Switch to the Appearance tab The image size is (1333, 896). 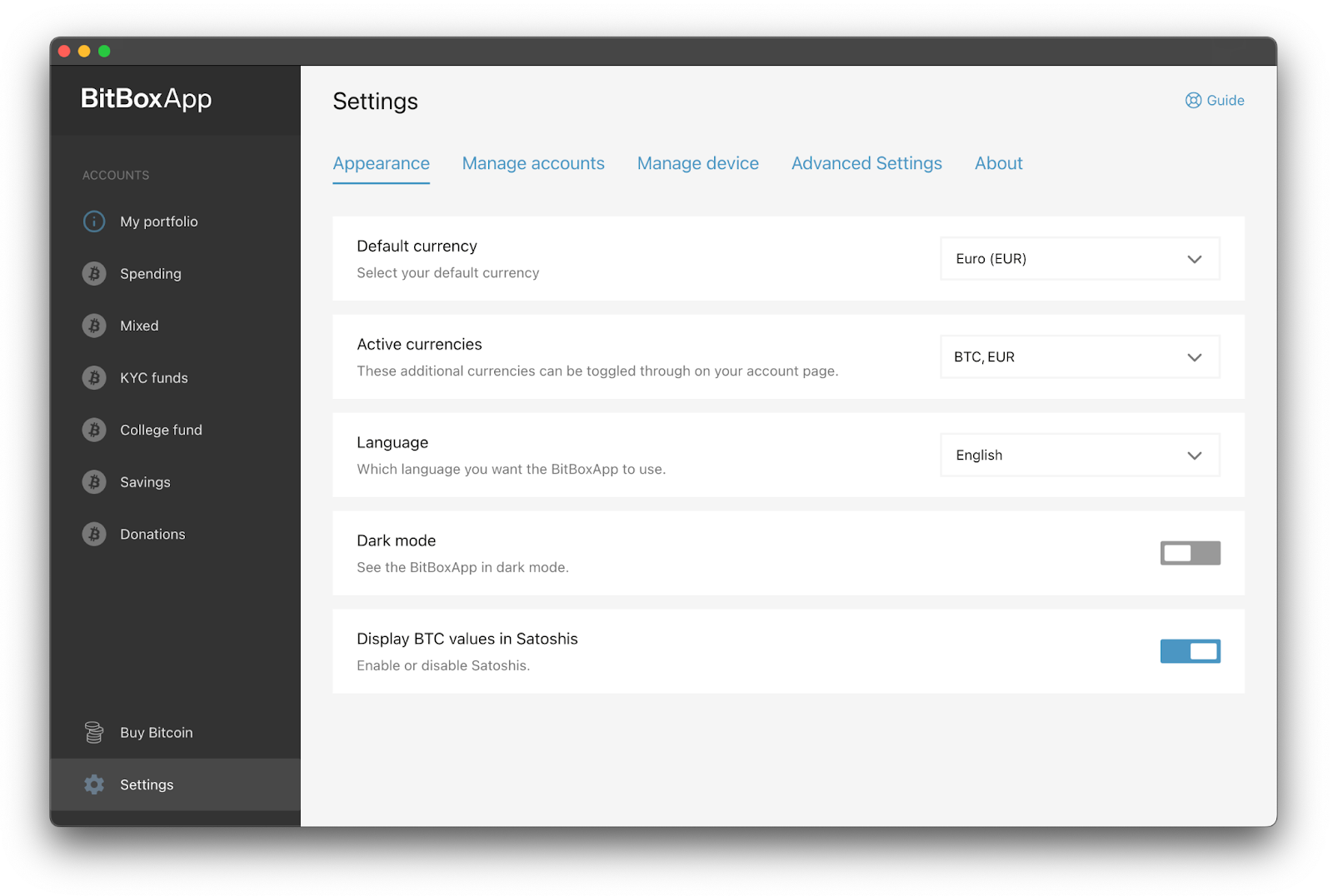click(382, 164)
